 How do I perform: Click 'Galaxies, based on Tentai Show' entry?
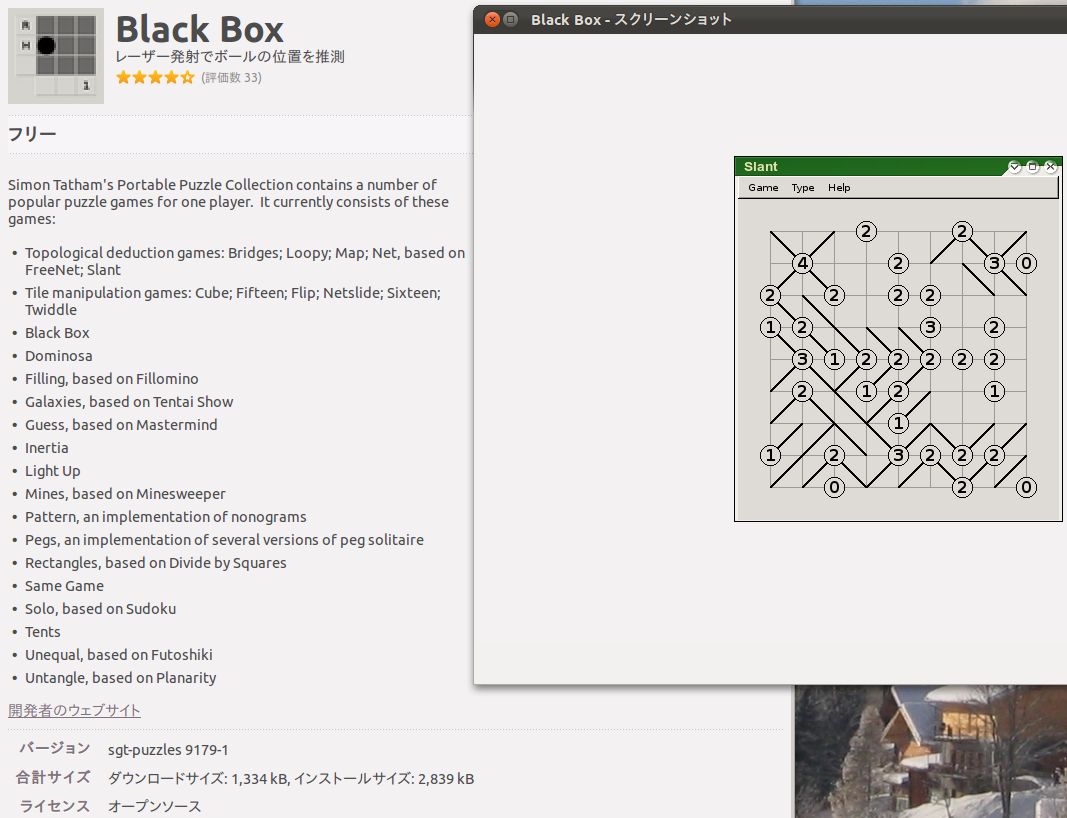click(129, 402)
